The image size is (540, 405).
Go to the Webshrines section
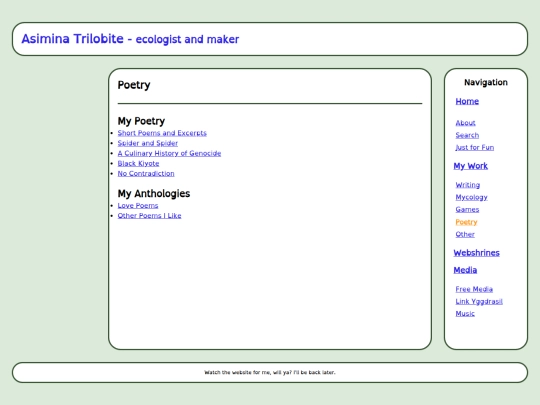pos(476,253)
